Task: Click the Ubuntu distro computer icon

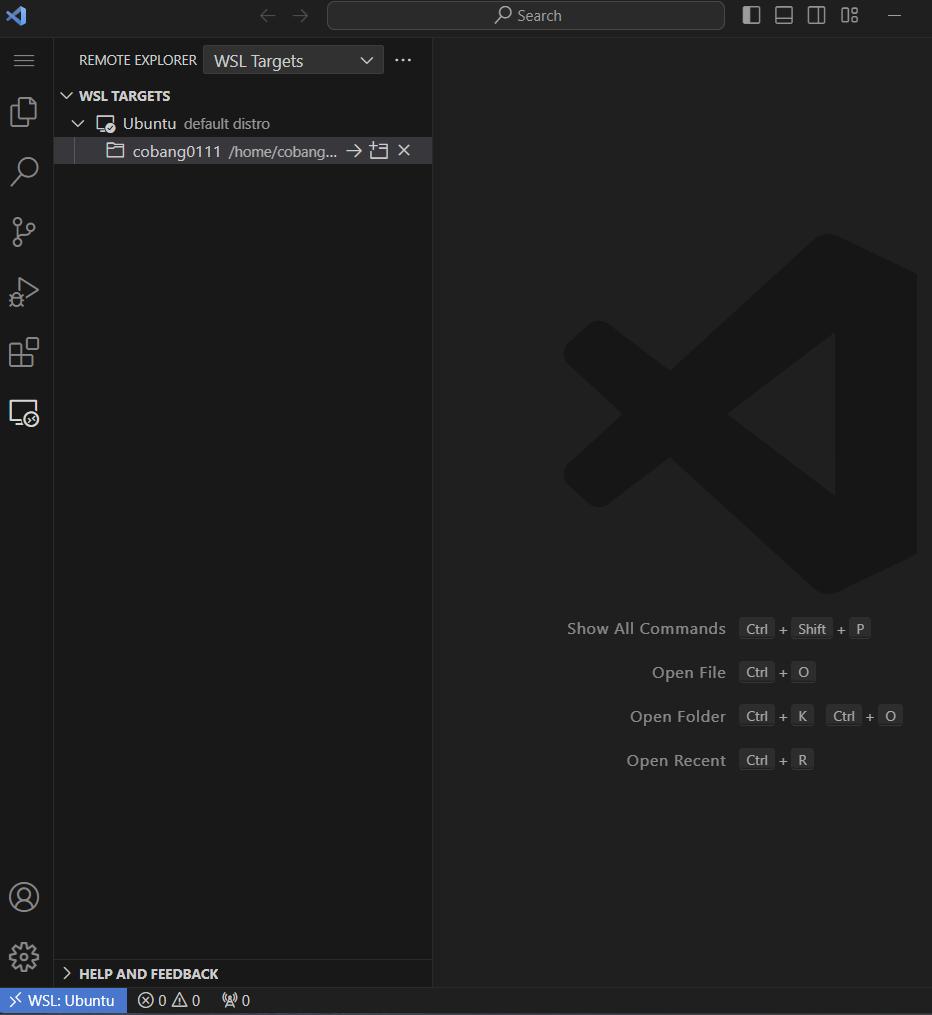Action: coord(105,124)
